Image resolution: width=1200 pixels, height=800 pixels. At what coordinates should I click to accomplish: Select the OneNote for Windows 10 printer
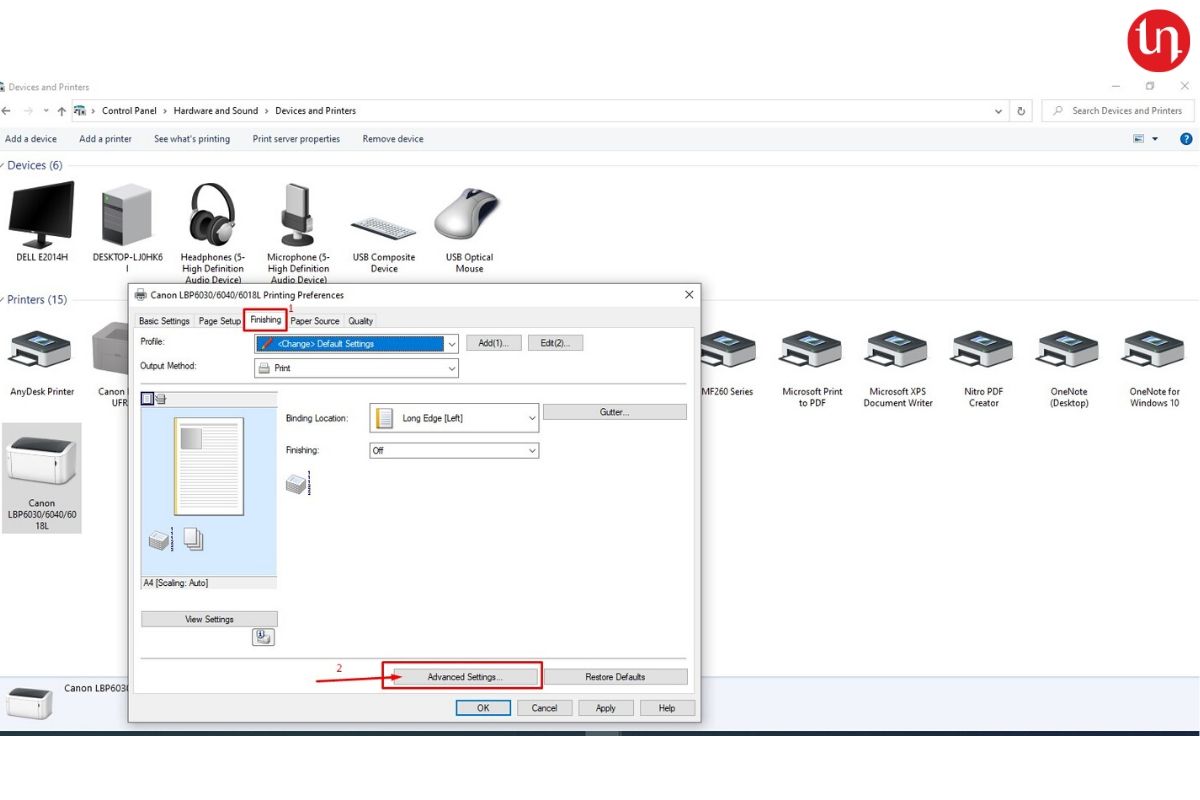(x=1154, y=368)
